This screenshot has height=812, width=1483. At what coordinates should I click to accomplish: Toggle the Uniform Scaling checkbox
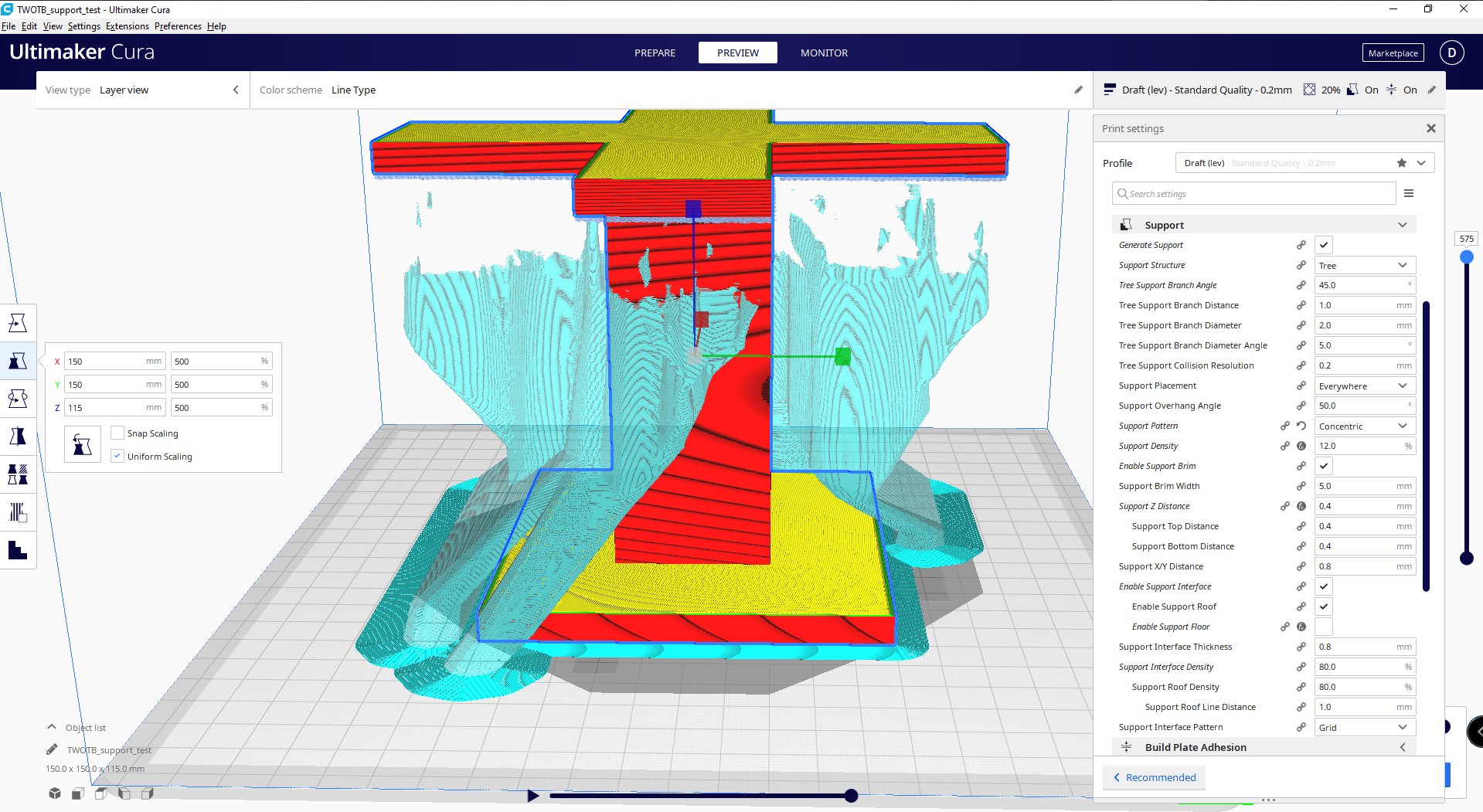point(117,456)
